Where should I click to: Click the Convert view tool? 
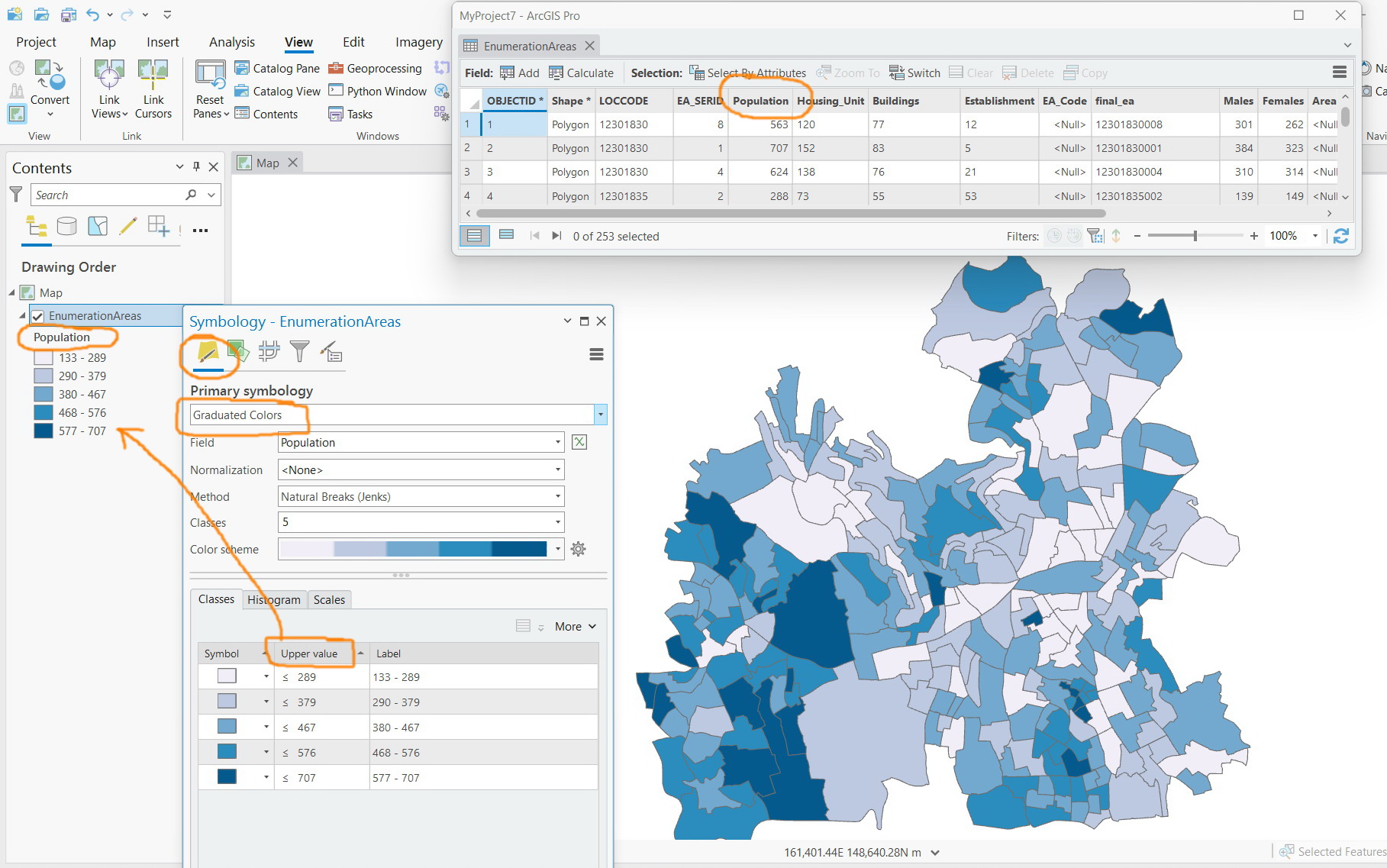pyautogui.click(x=50, y=89)
